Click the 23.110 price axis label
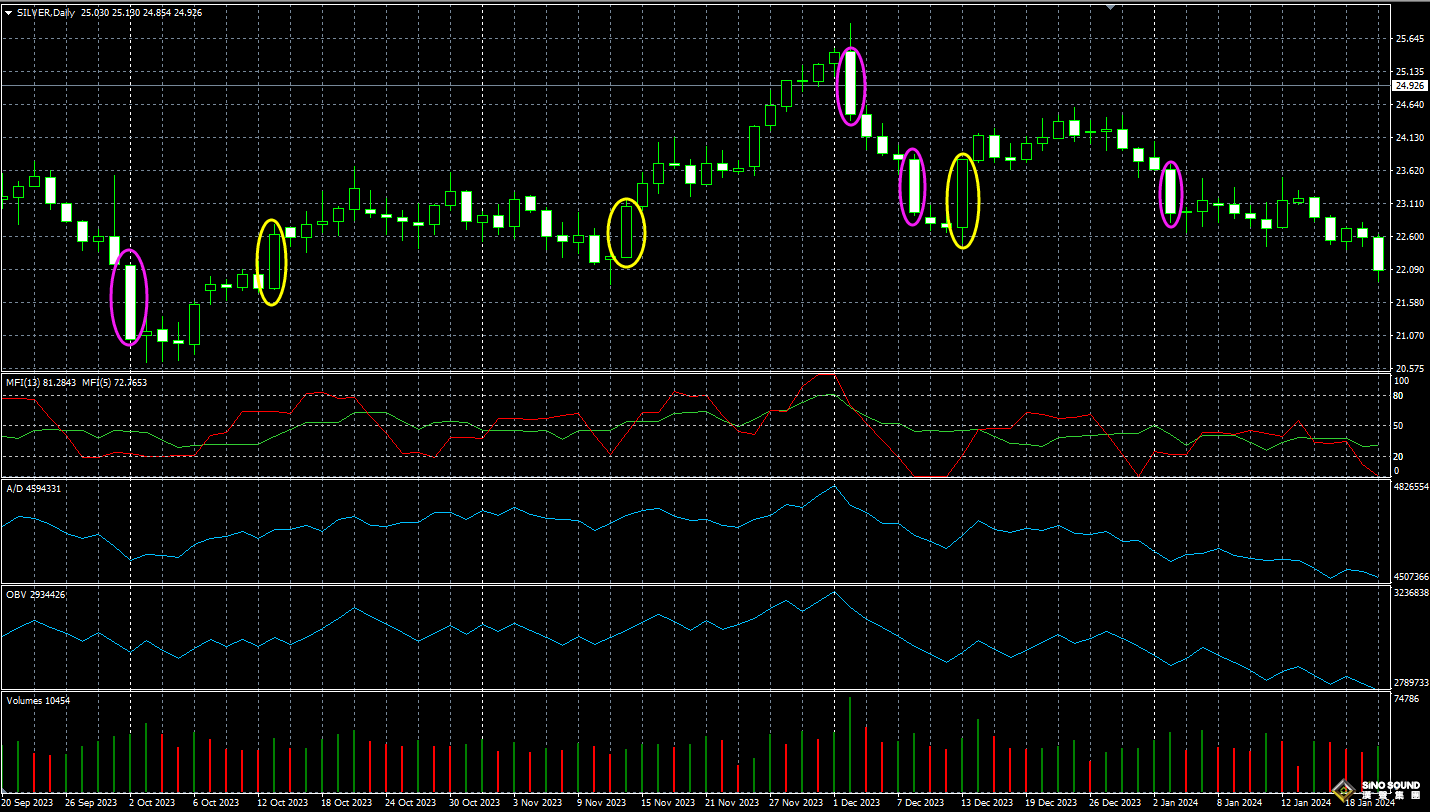1430x812 pixels. click(x=1408, y=204)
